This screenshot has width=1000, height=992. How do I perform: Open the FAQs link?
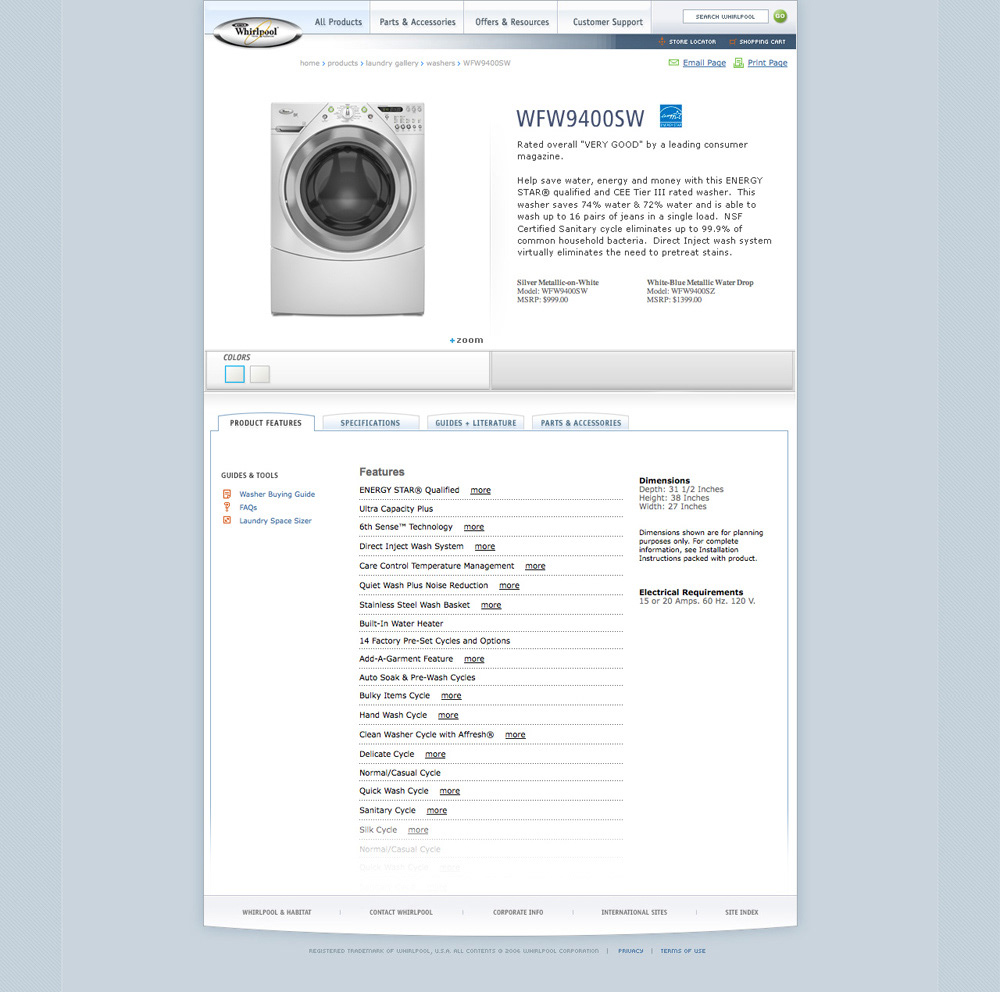pyautogui.click(x=248, y=507)
